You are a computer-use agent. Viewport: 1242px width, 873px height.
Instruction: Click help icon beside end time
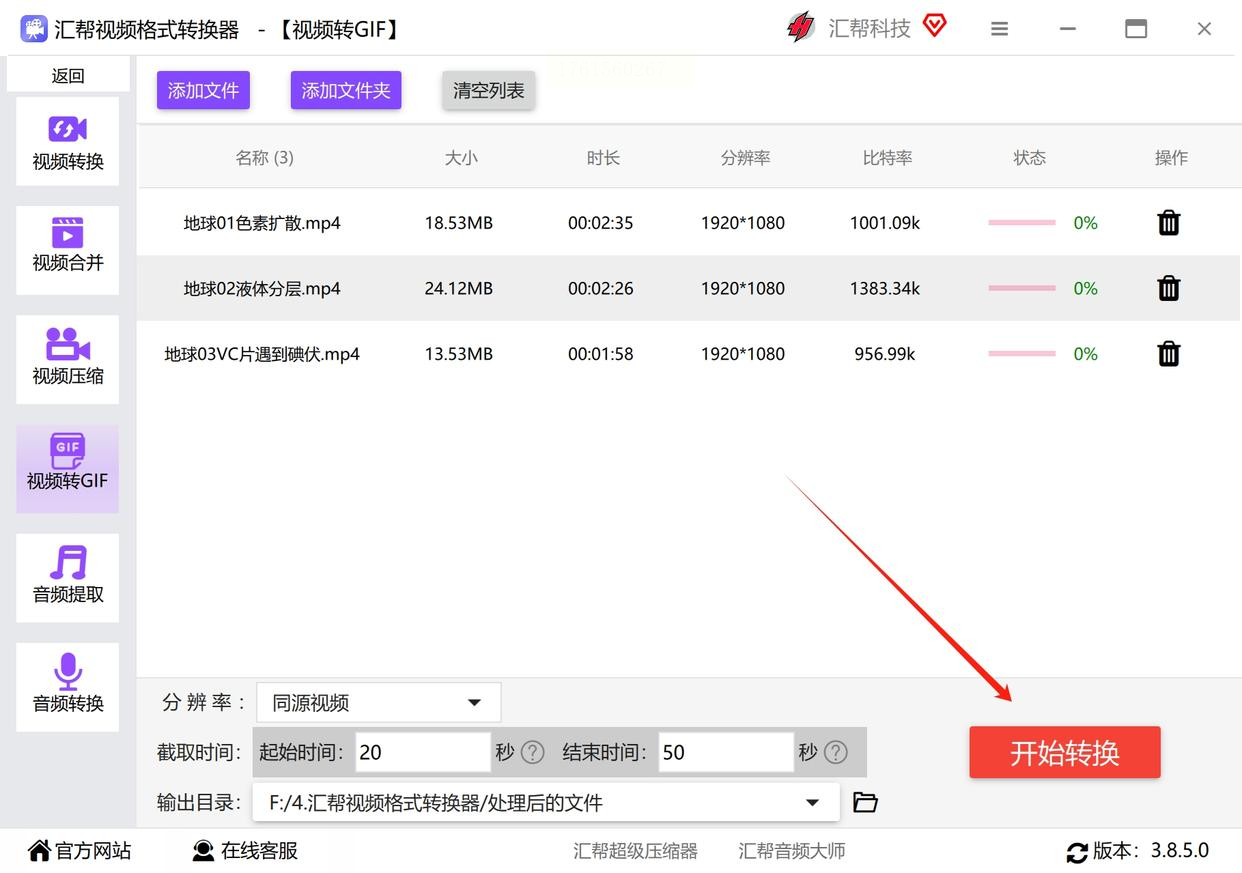tap(836, 752)
